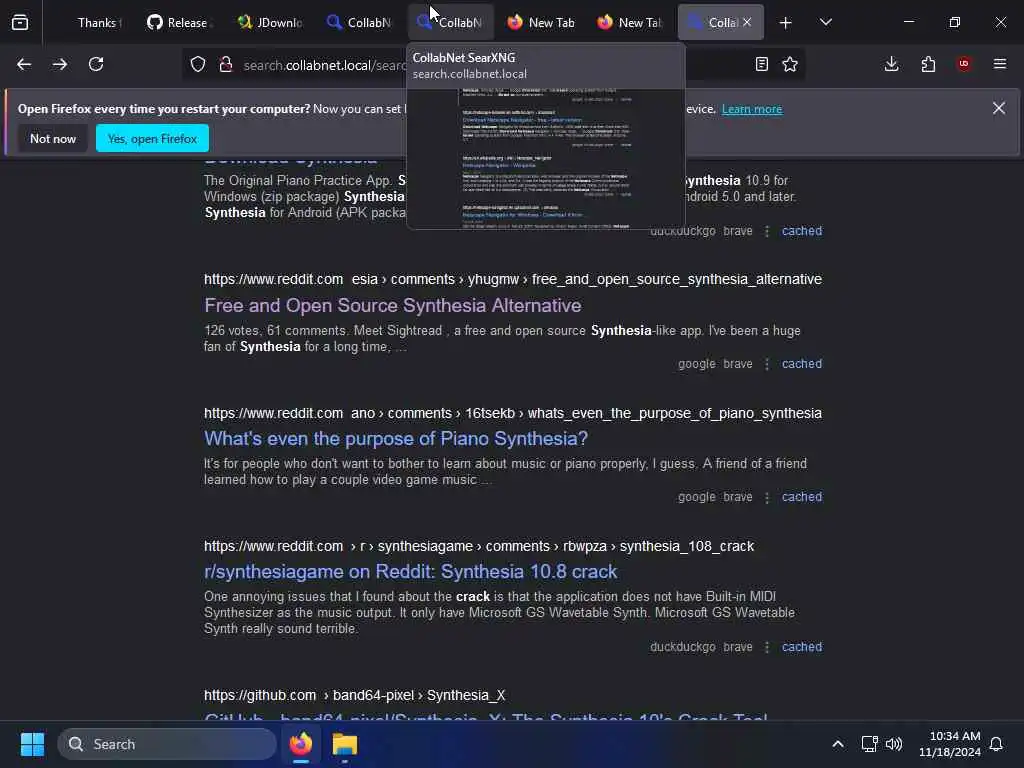Open cached link for Piano Synthesia purpose result
The height and width of the screenshot is (768, 1024).
pyautogui.click(x=802, y=497)
